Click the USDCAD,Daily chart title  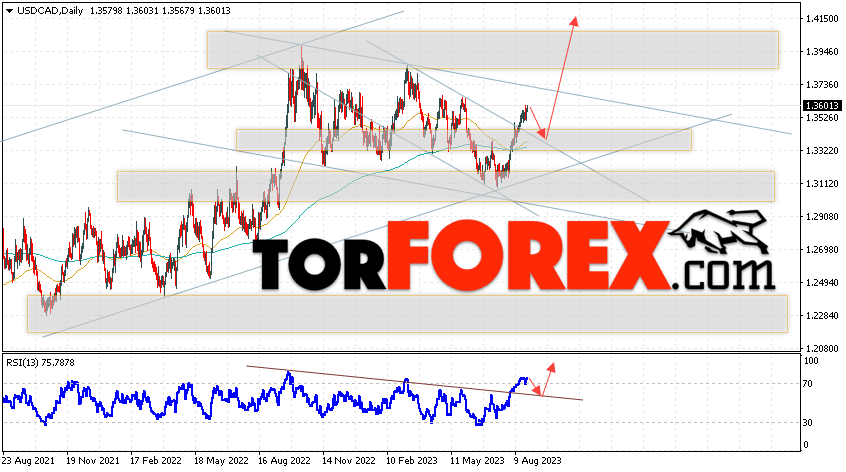(50, 10)
